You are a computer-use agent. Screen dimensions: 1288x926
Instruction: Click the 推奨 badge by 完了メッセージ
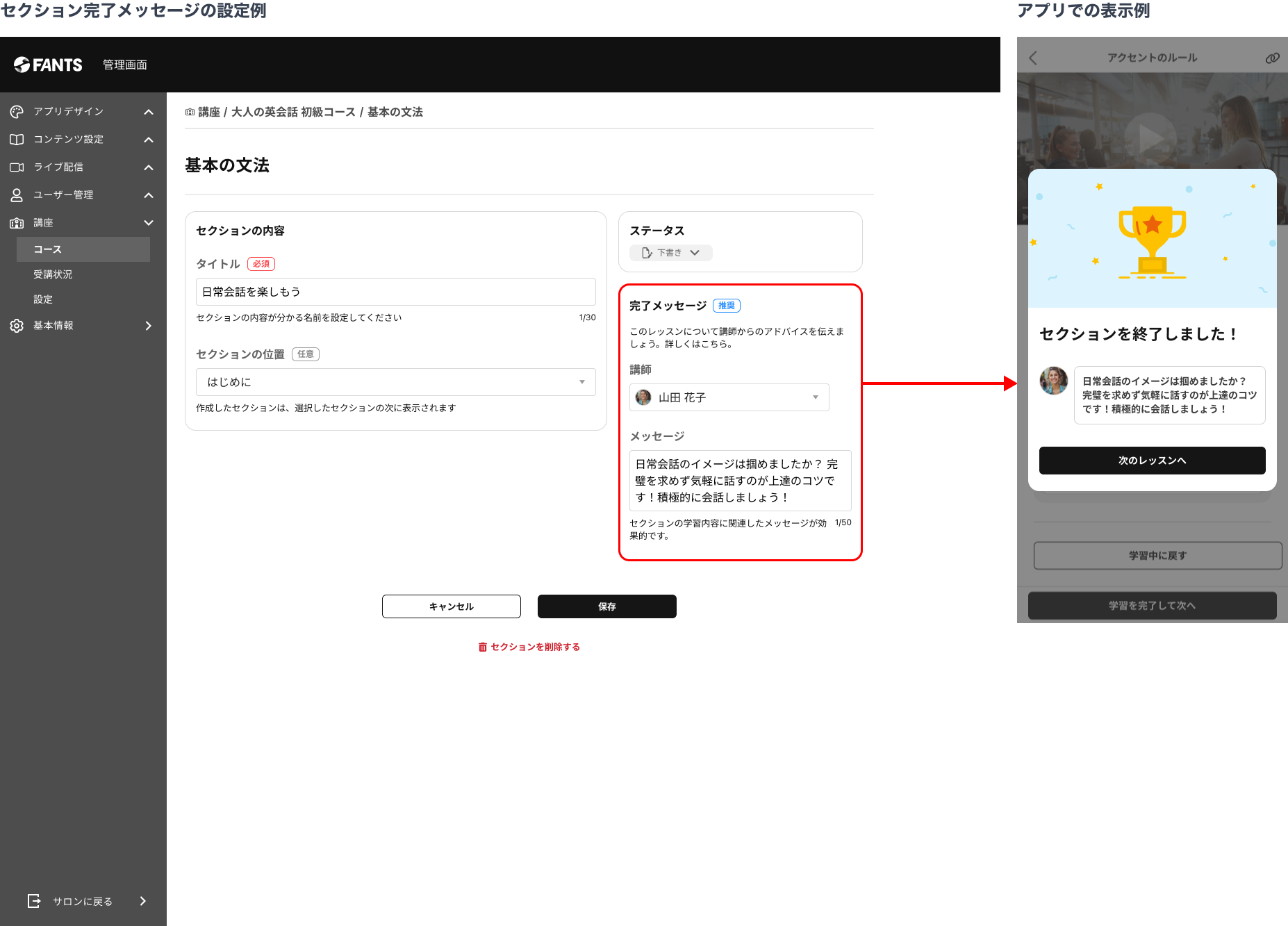coord(727,306)
